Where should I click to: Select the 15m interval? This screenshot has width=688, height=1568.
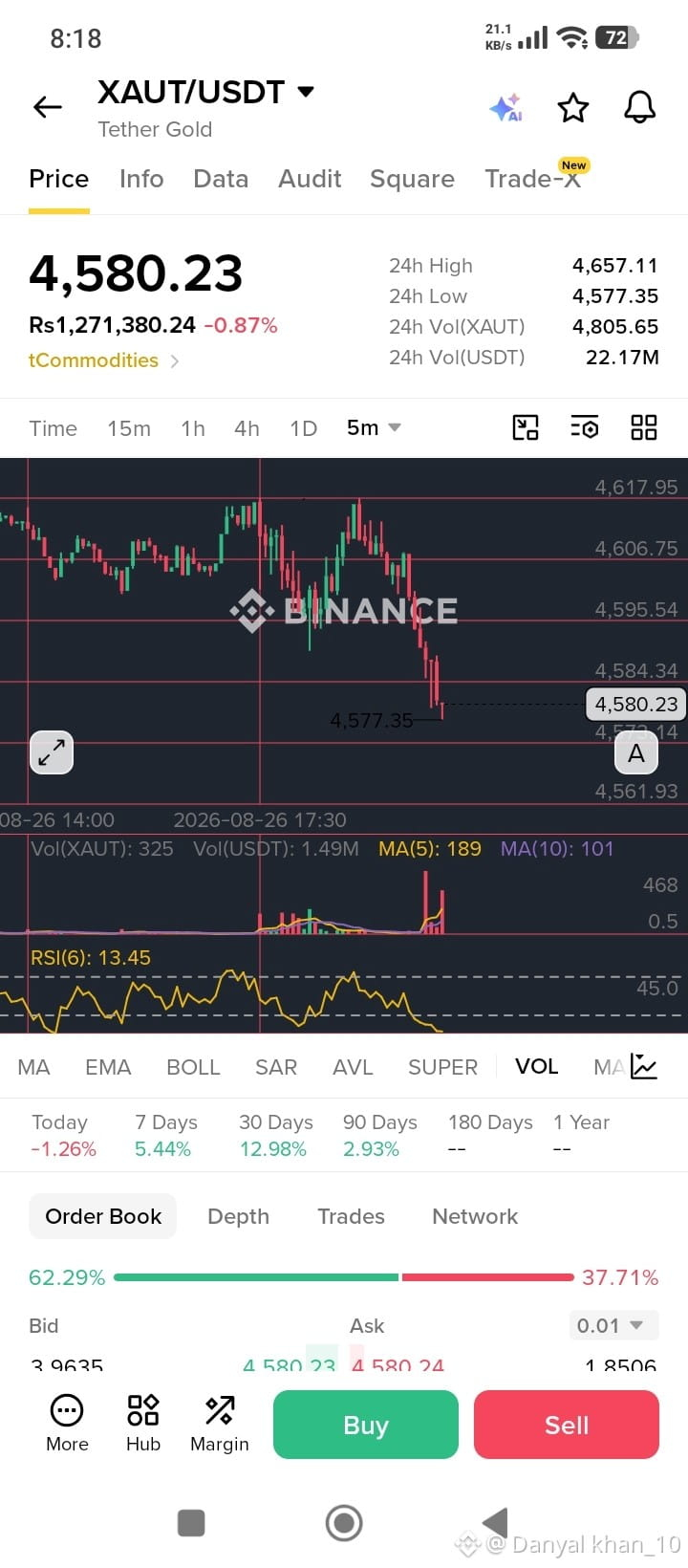pyautogui.click(x=129, y=428)
